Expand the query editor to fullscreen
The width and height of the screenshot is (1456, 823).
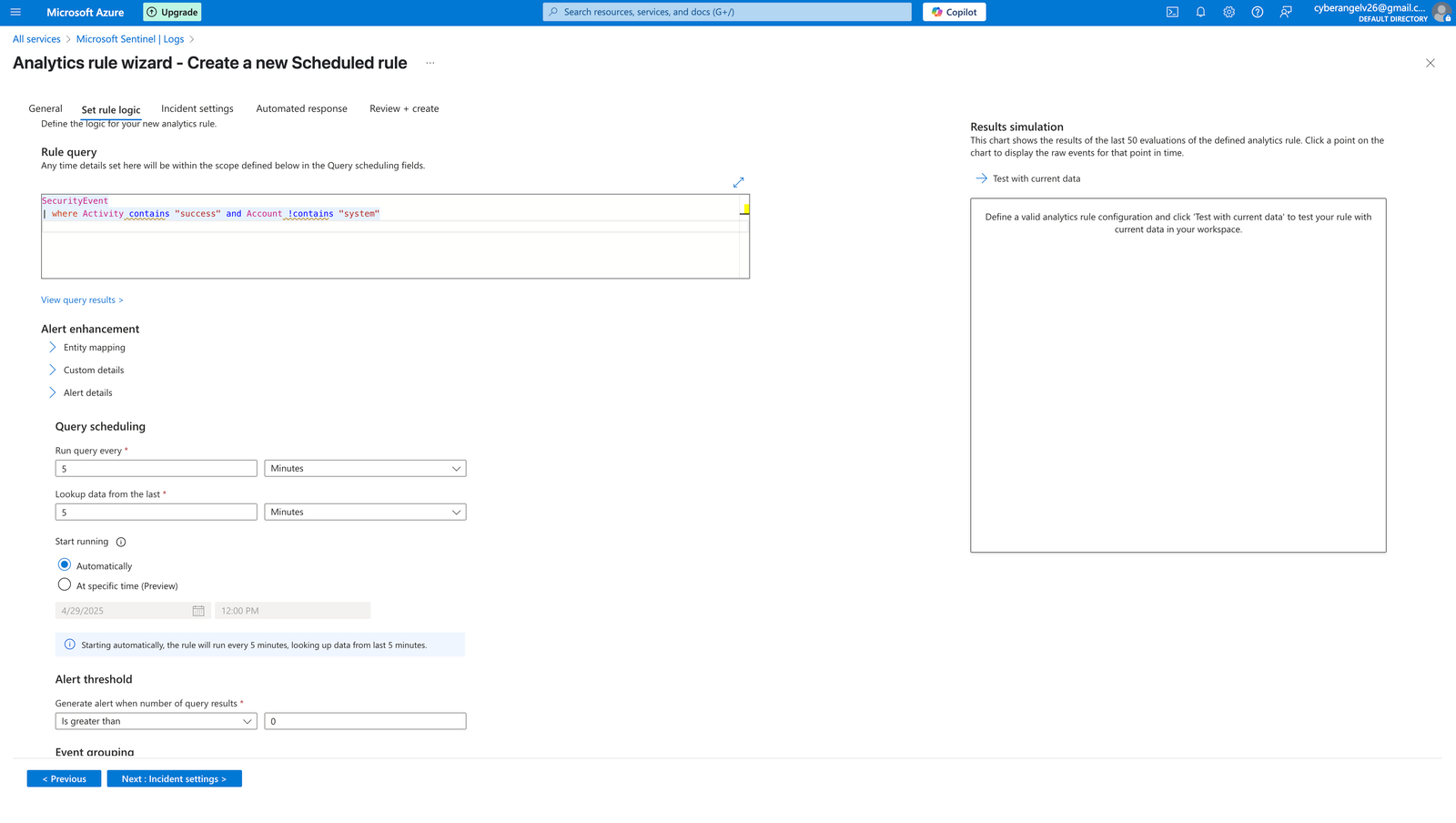pyautogui.click(x=738, y=182)
